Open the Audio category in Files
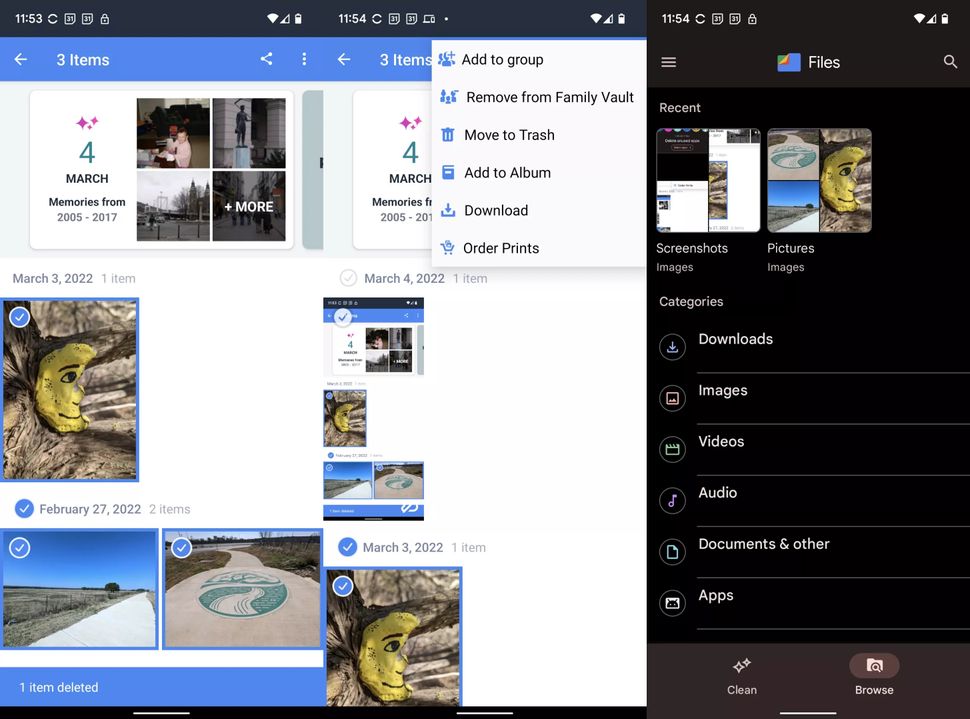This screenshot has width=970, height=719. pyautogui.click(x=718, y=492)
